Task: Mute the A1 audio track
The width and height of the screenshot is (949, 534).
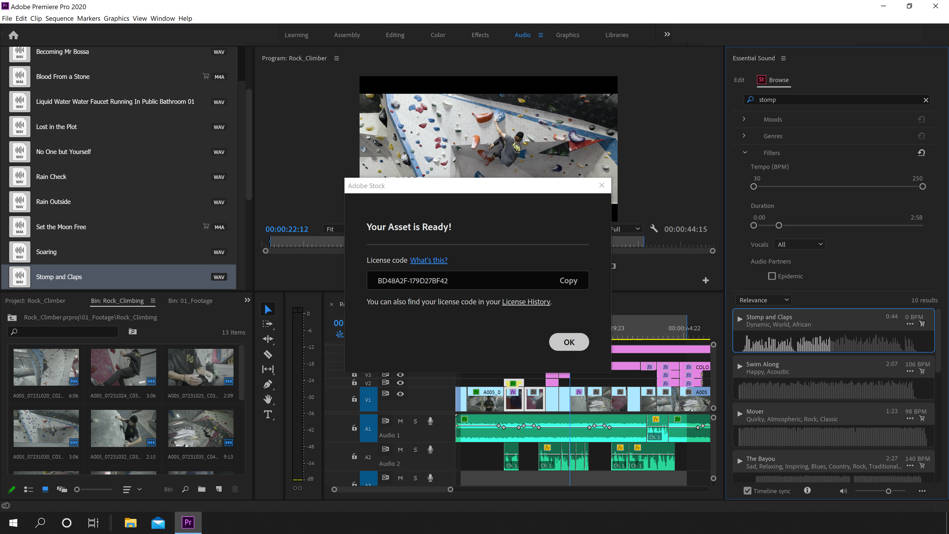Action: pyautogui.click(x=400, y=421)
